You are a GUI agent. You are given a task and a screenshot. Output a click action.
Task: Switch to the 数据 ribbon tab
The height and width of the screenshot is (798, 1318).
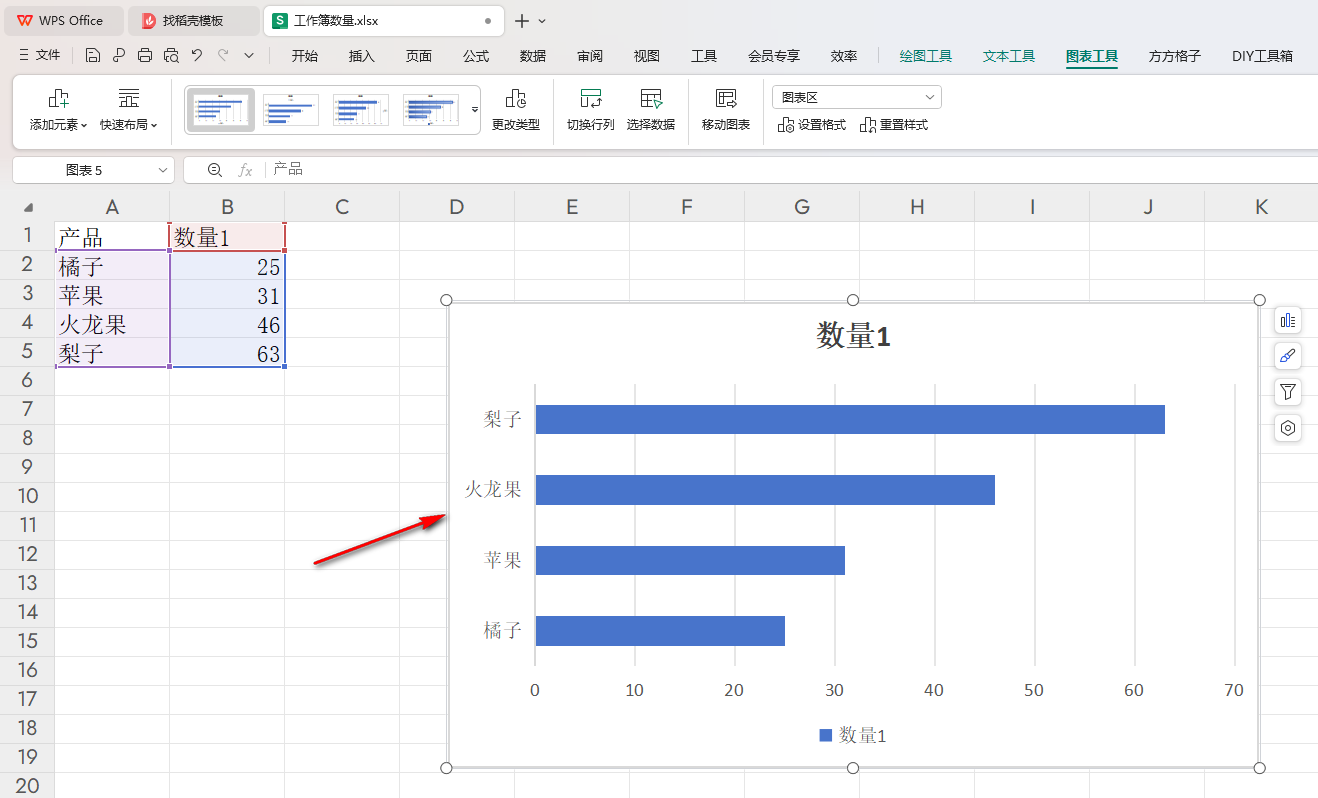point(533,56)
